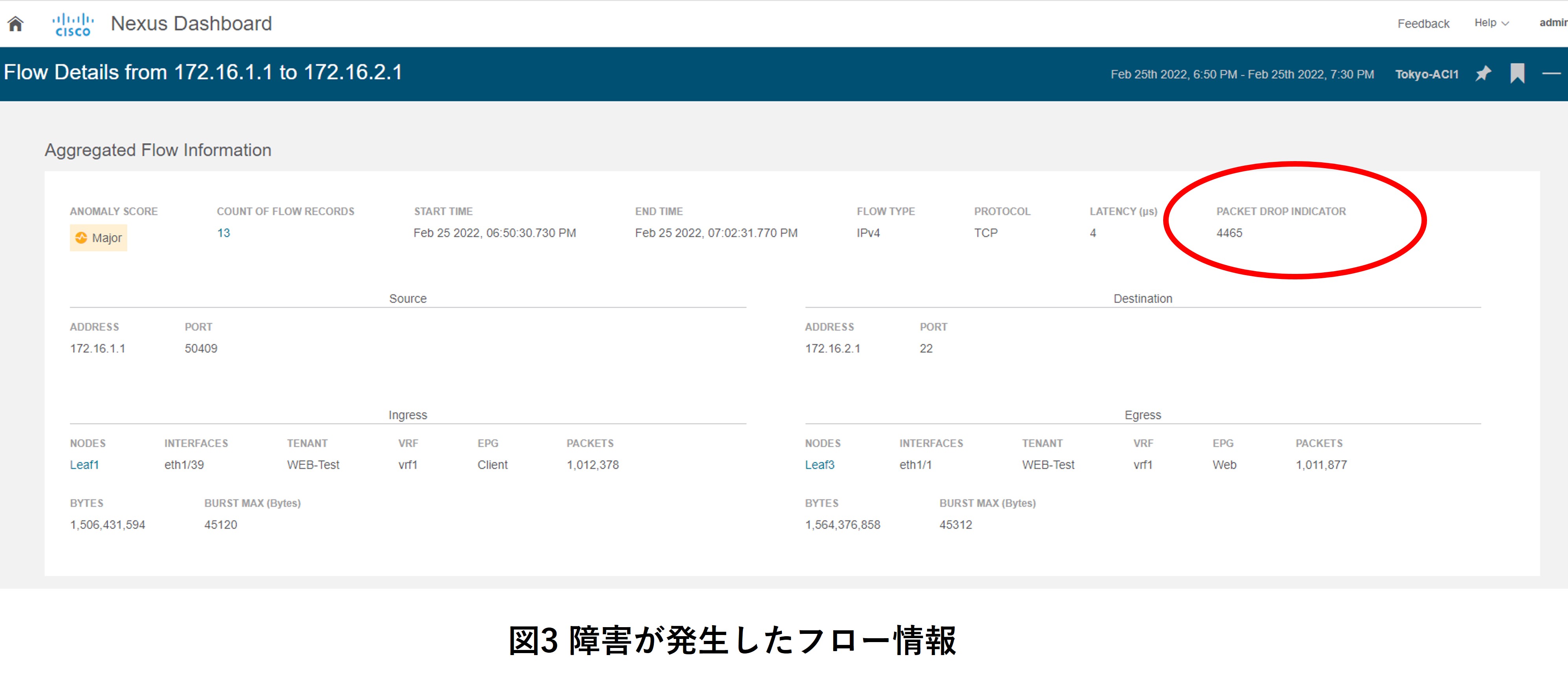The width and height of the screenshot is (1568, 681).
Task: Select source address 172.16.1.1
Action: tap(97, 349)
